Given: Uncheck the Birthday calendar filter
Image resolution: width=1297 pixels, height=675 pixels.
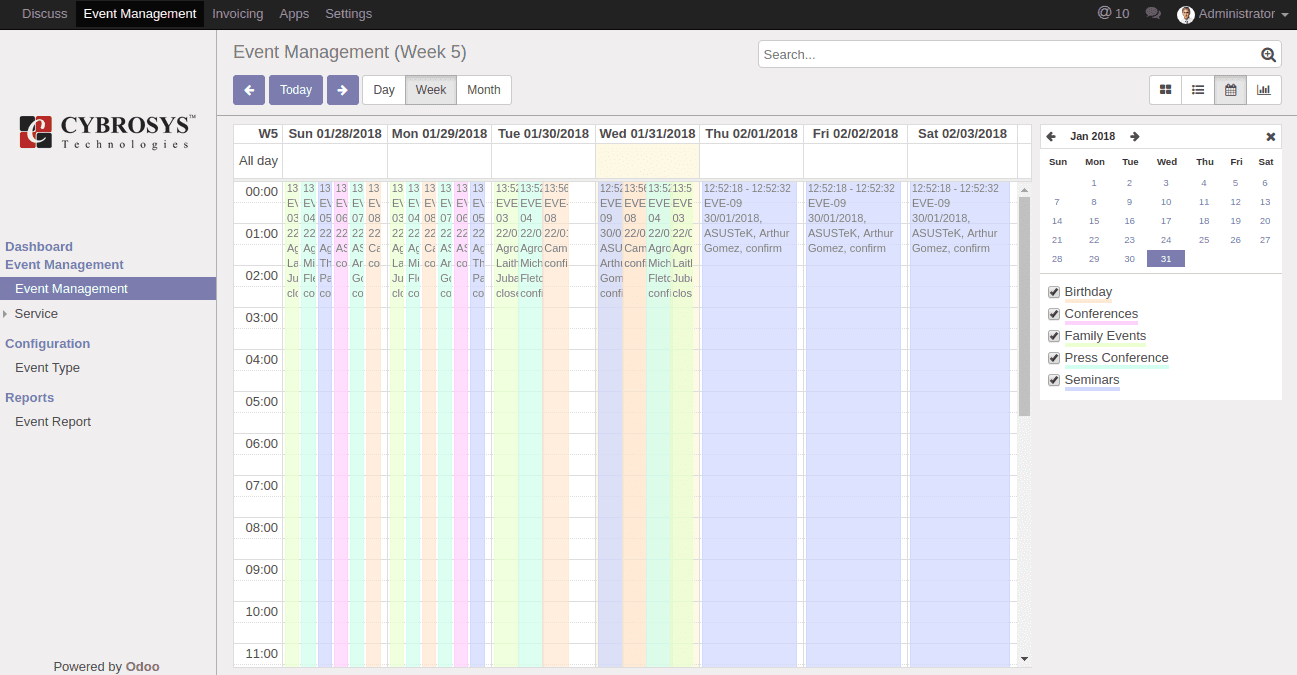Looking at the screenshot, I should click(1053, 291).
